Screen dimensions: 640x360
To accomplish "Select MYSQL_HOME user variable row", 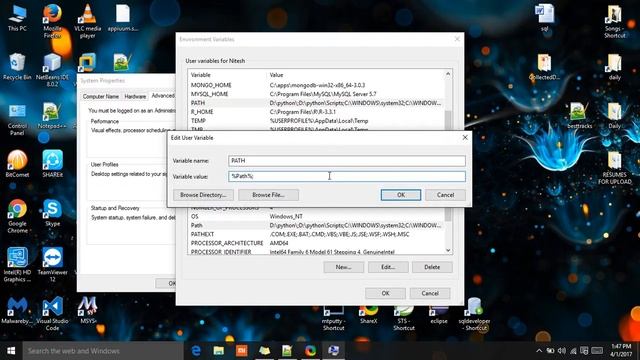I will (x=316, y=94).
